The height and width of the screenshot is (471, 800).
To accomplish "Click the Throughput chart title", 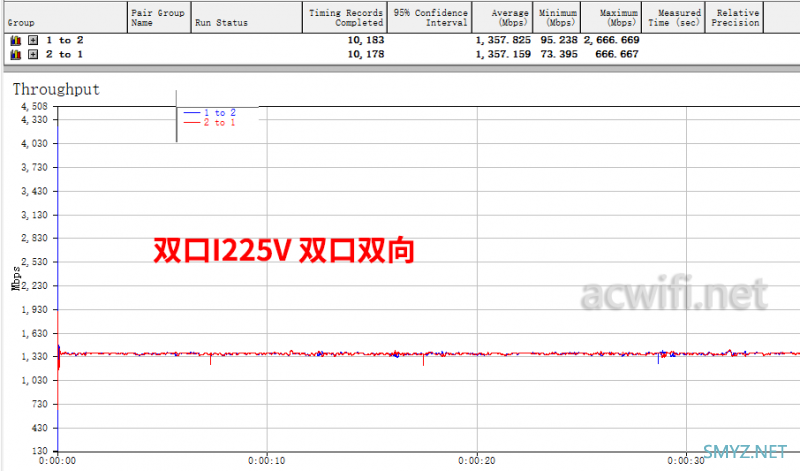I will click(x=56, y=89).
